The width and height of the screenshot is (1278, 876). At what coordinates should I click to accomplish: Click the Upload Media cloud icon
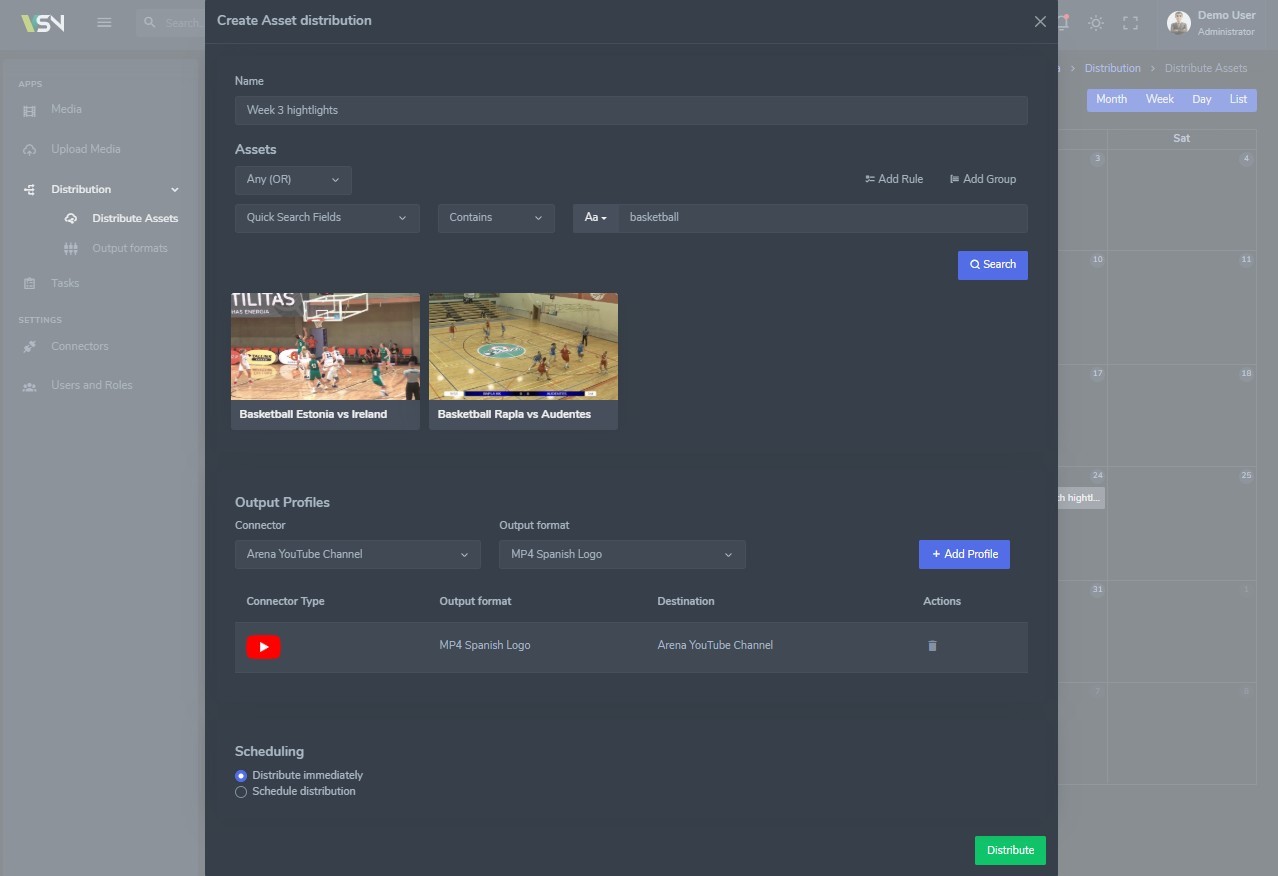click(x=29, y=150)
